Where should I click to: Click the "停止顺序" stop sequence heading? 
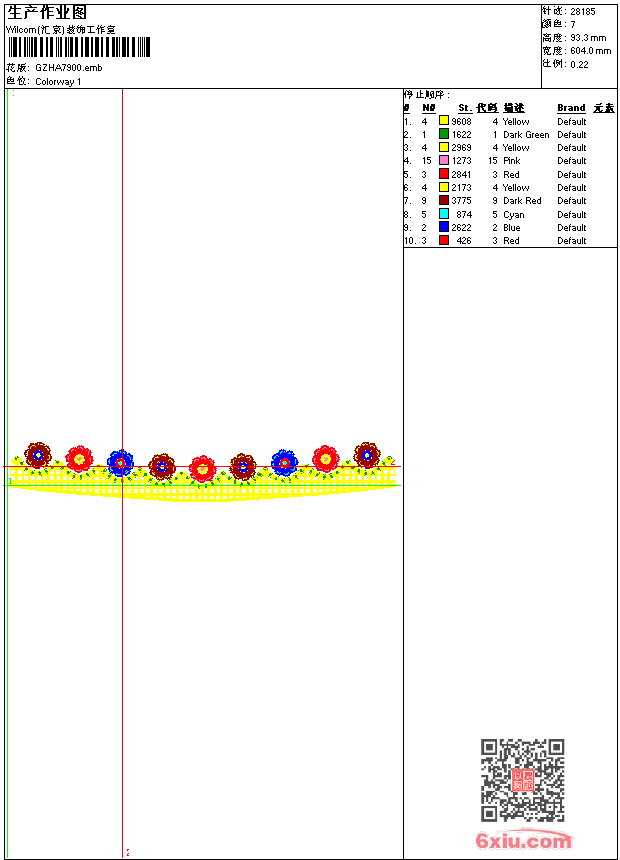(426, 94)
